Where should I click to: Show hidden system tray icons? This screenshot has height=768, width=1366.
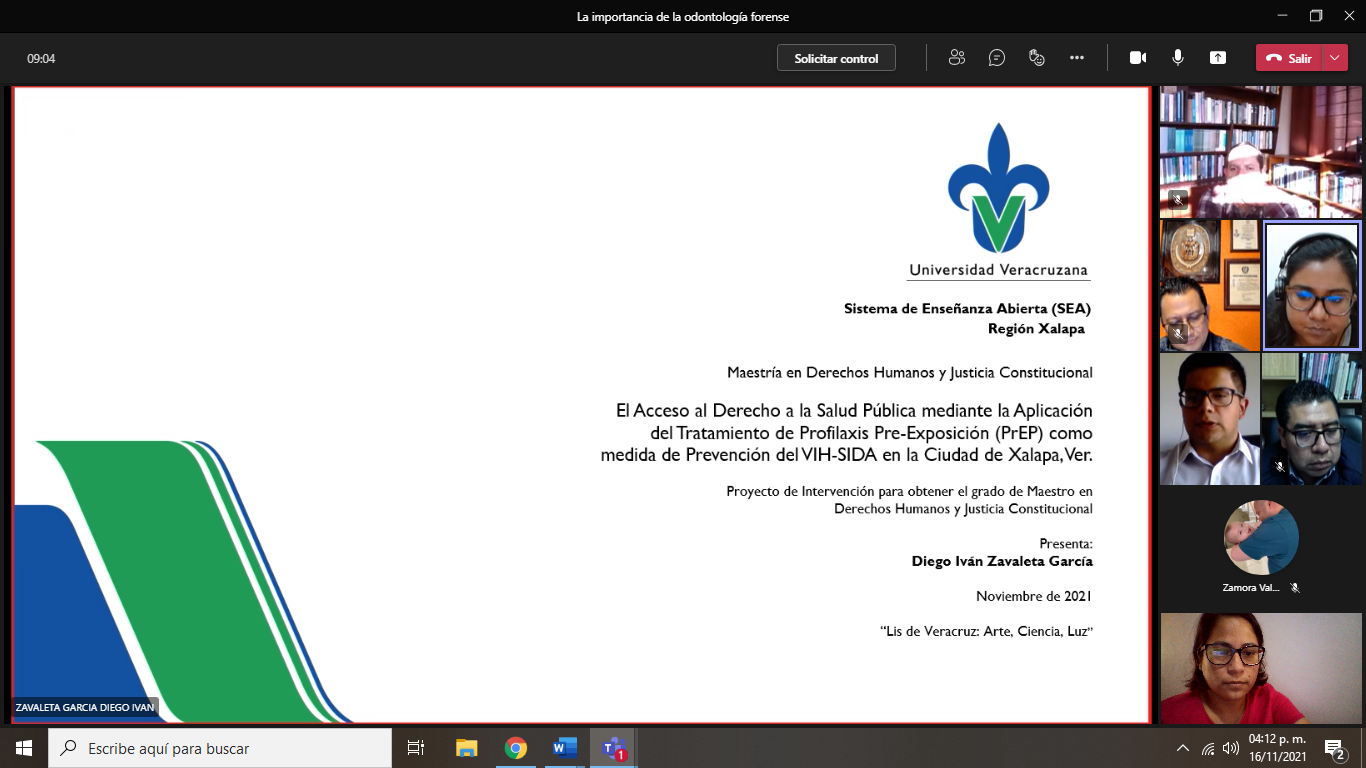click(1183, 748)
